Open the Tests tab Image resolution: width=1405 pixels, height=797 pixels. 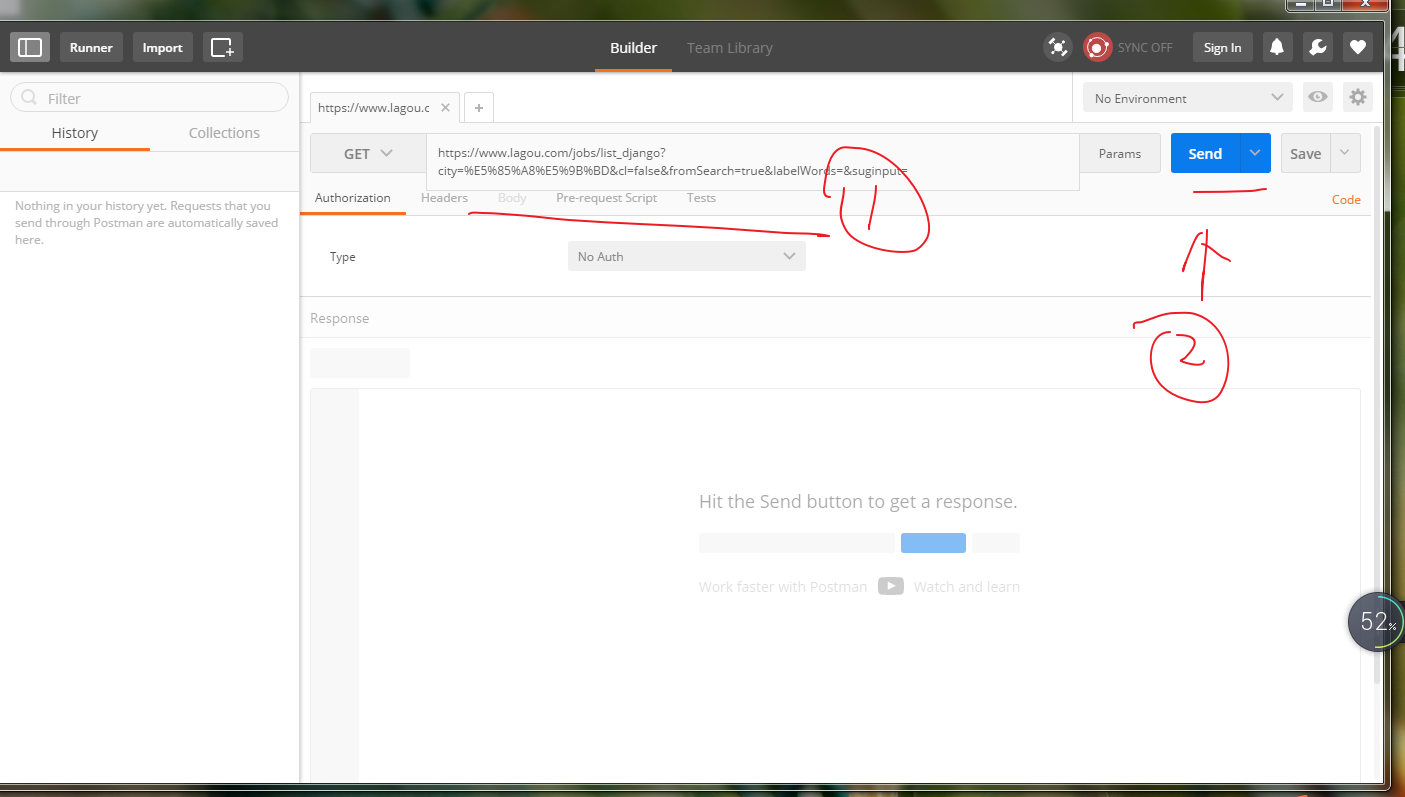click(x=701, y=198)
